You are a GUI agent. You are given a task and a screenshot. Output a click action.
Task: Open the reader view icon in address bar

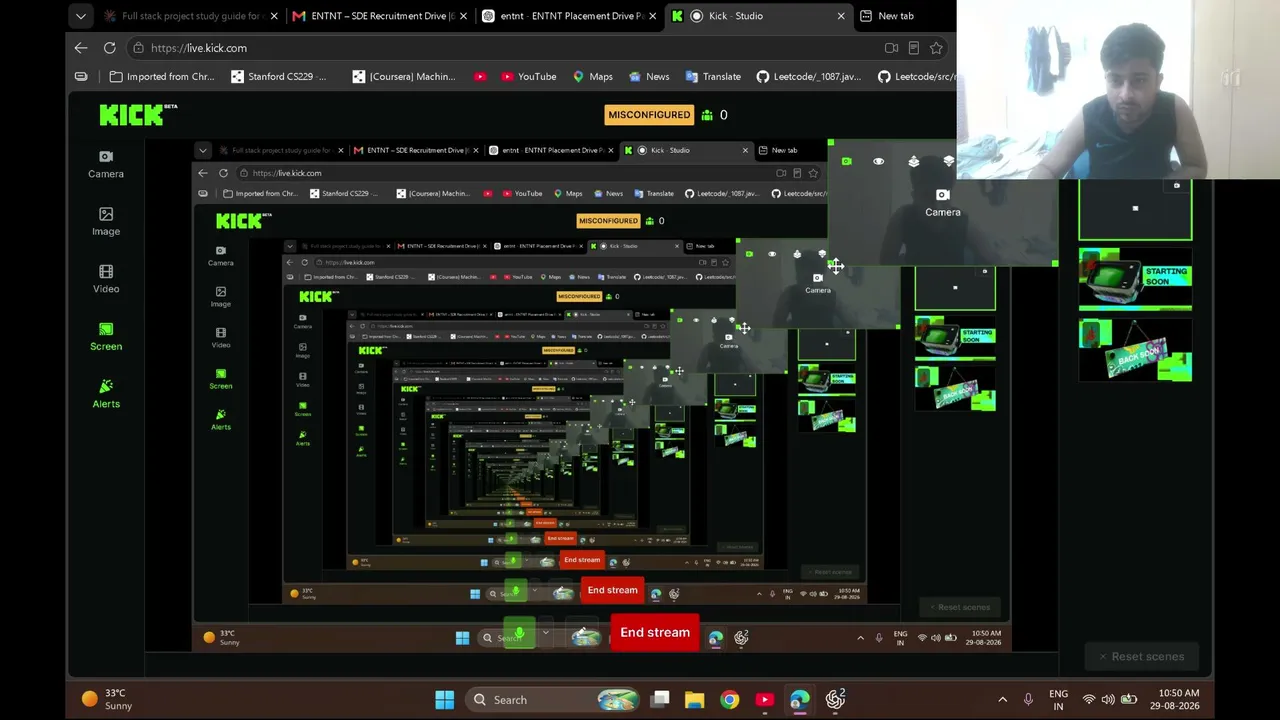pos(913,48)
